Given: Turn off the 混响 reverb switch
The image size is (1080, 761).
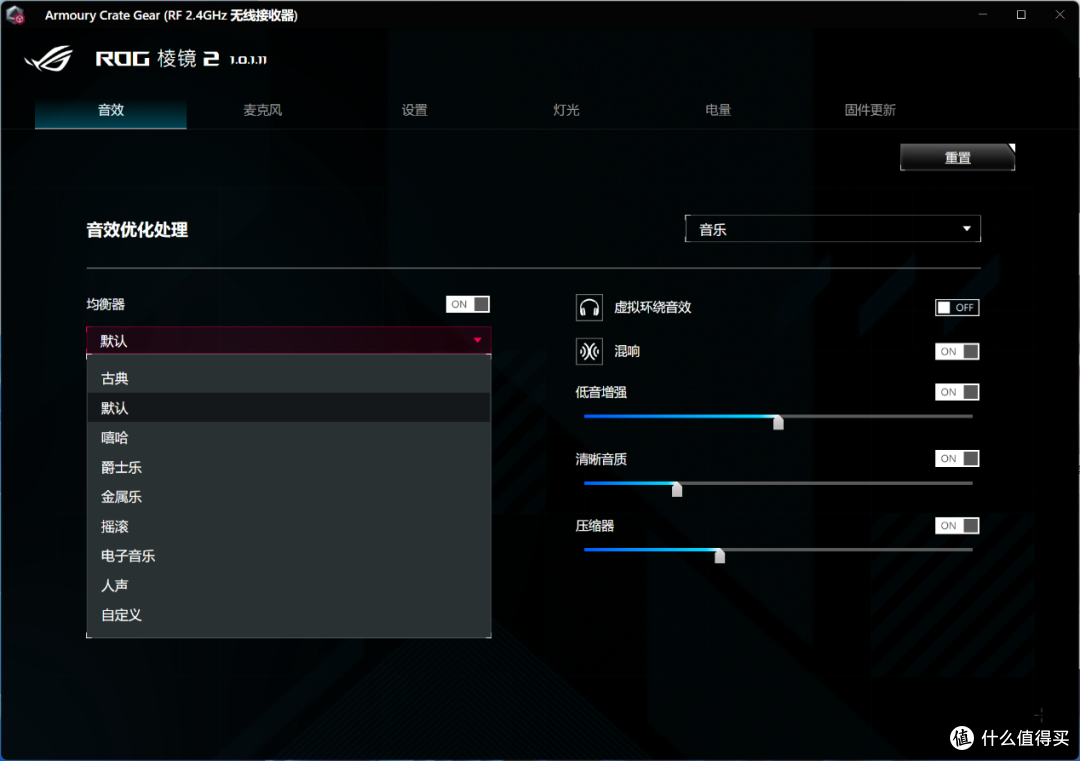Looking at the screenshot, I should tap(957, 351).
